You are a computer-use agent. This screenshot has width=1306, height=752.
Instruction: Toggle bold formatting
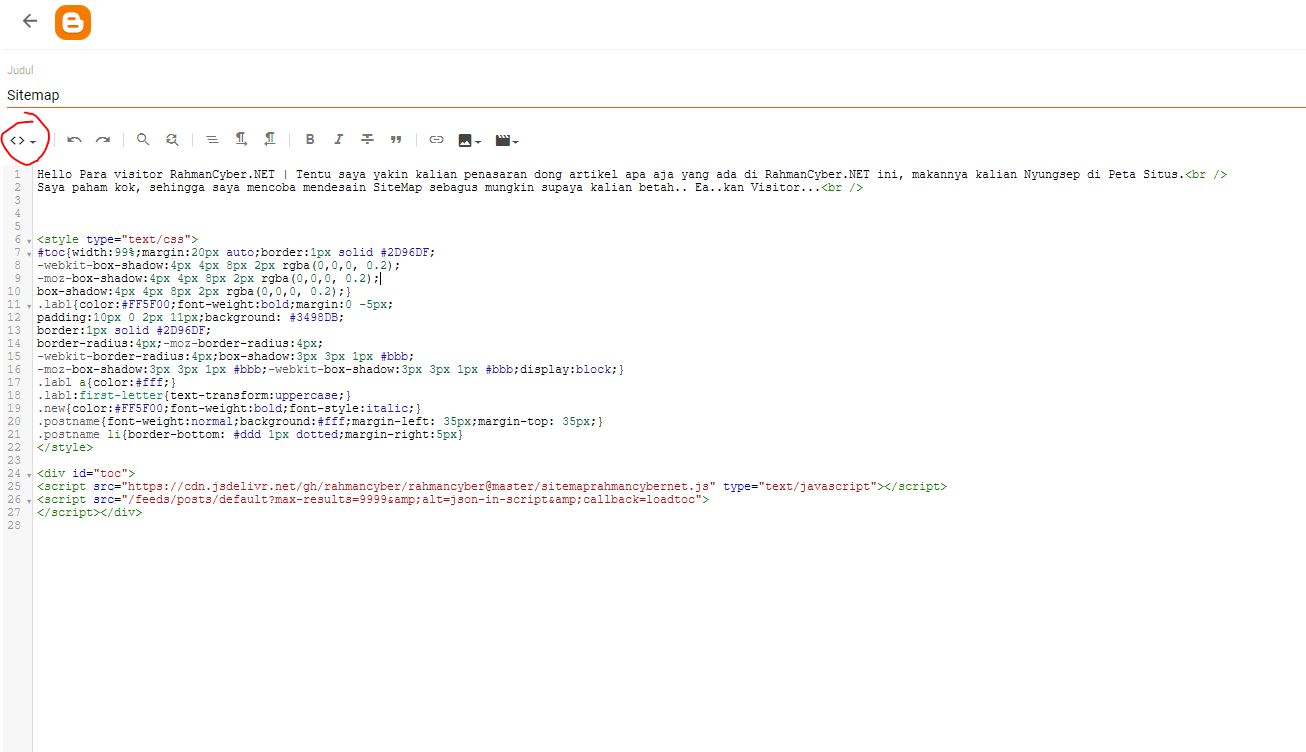(x=310, y=140)
